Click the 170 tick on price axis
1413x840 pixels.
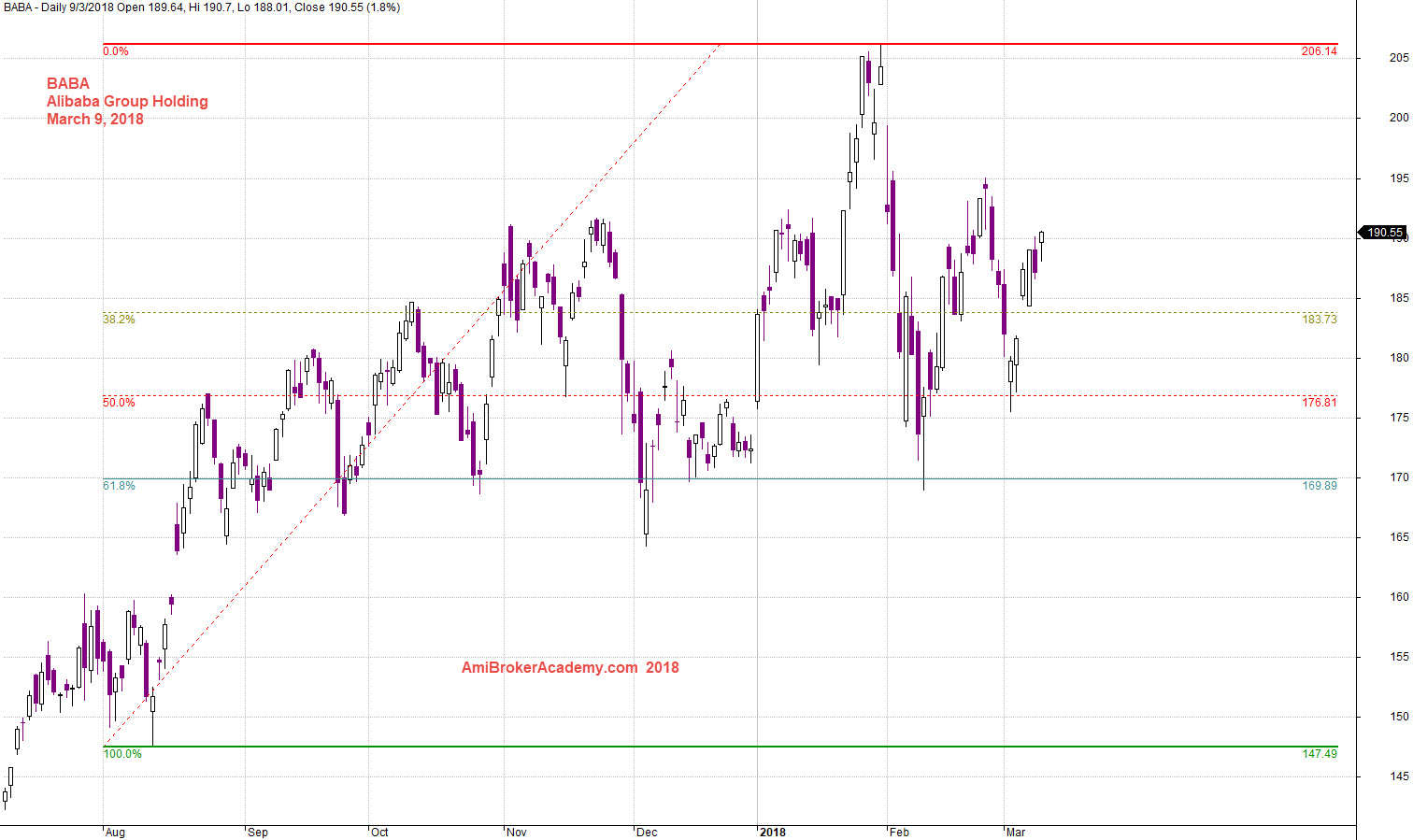coord(1399,477)
